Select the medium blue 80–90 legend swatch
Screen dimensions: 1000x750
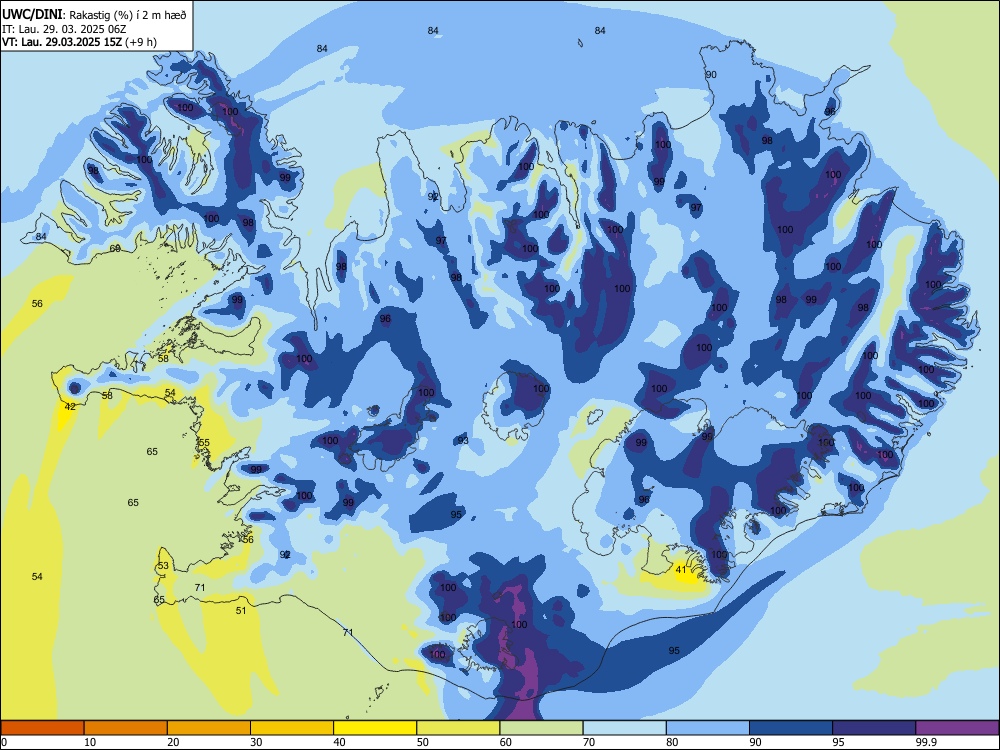pyautogui.click(x=708, y=728)
